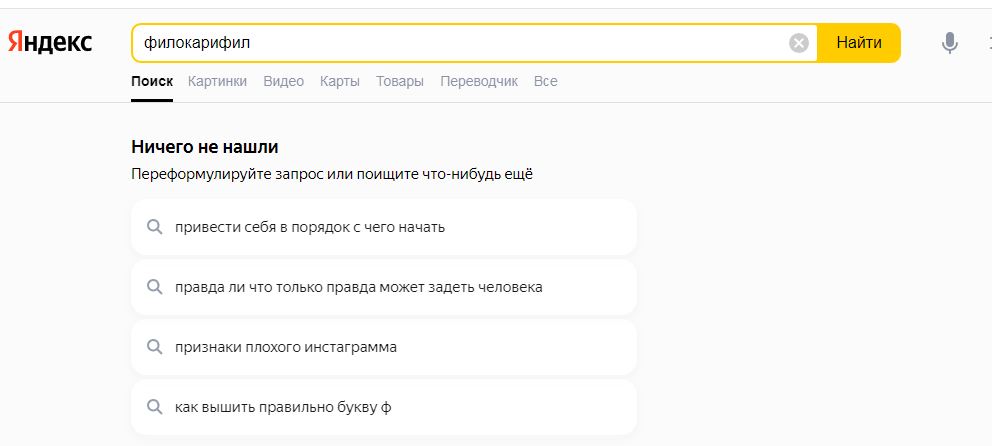The width and height of the screenshot is (992, 446).
Task: Expand the Все services menu
Action: 545,81
